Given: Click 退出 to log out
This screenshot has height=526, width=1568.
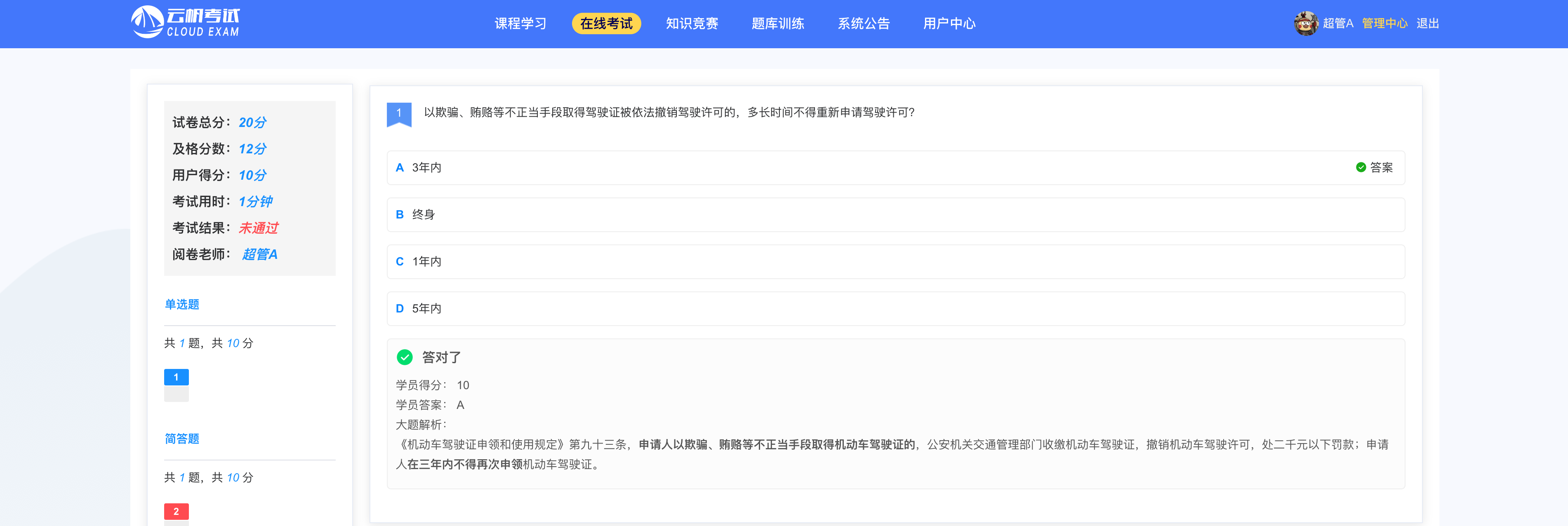Looking at the screenshot, I should point(1427,24).
